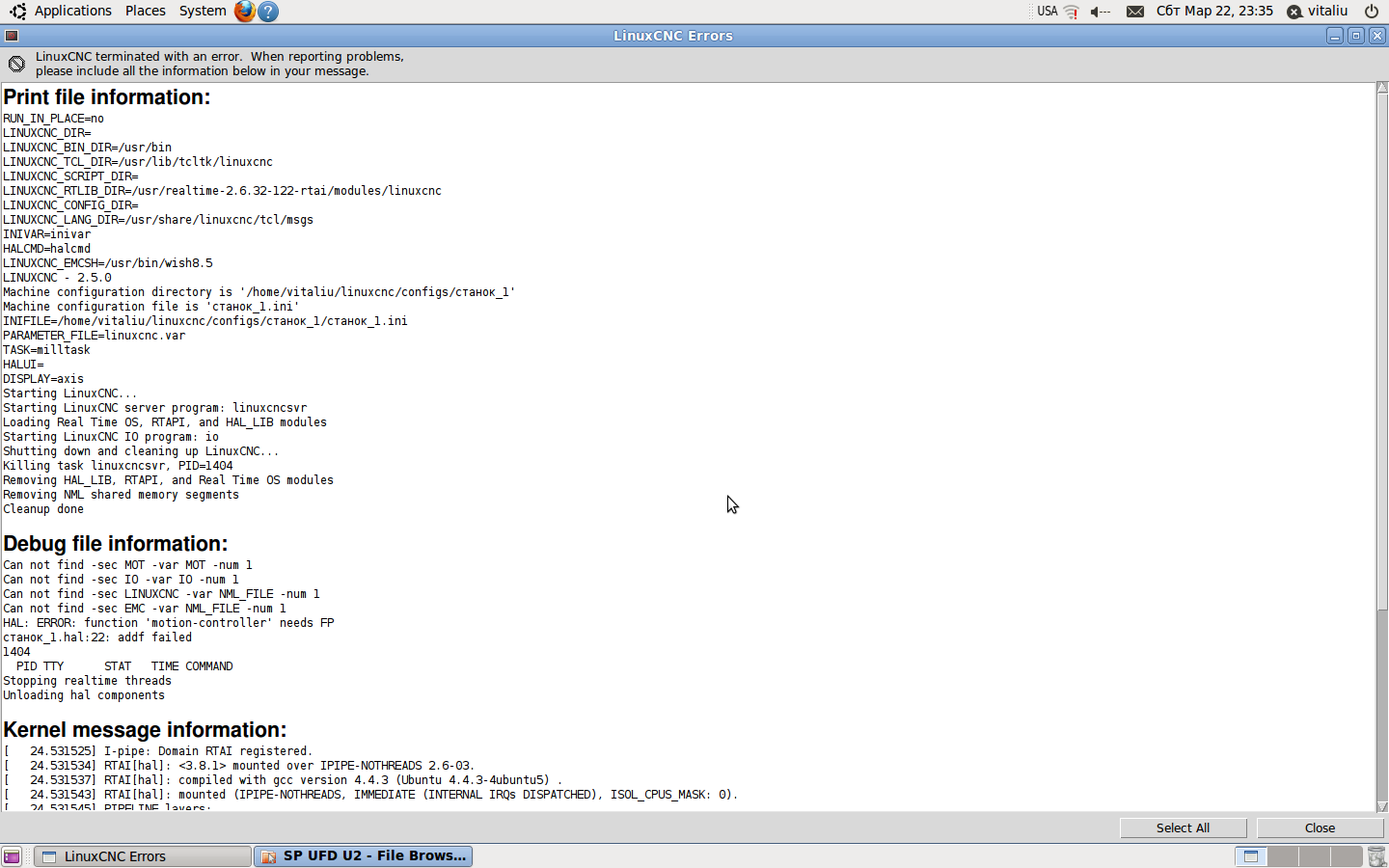
Task: Click the line 'DISPLAY=axis'
Action: tap(43, 379)
